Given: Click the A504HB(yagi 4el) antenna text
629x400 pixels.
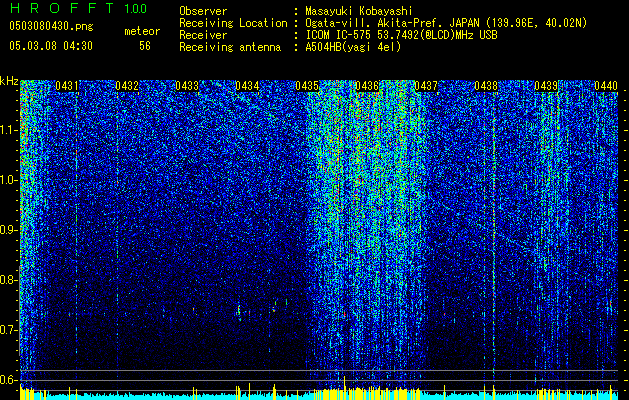Looking at the screenshot, I should [x=353, y=47].
